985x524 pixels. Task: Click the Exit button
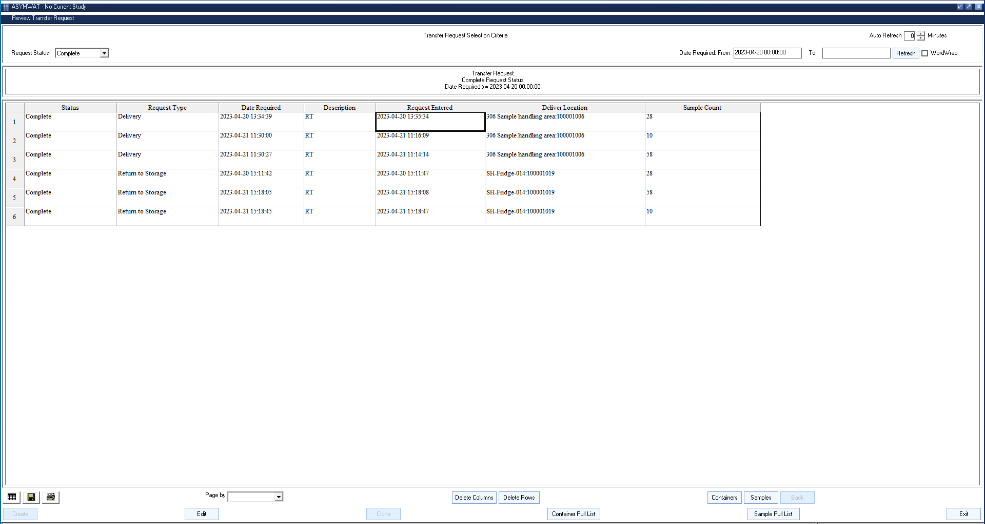[963, 513]
